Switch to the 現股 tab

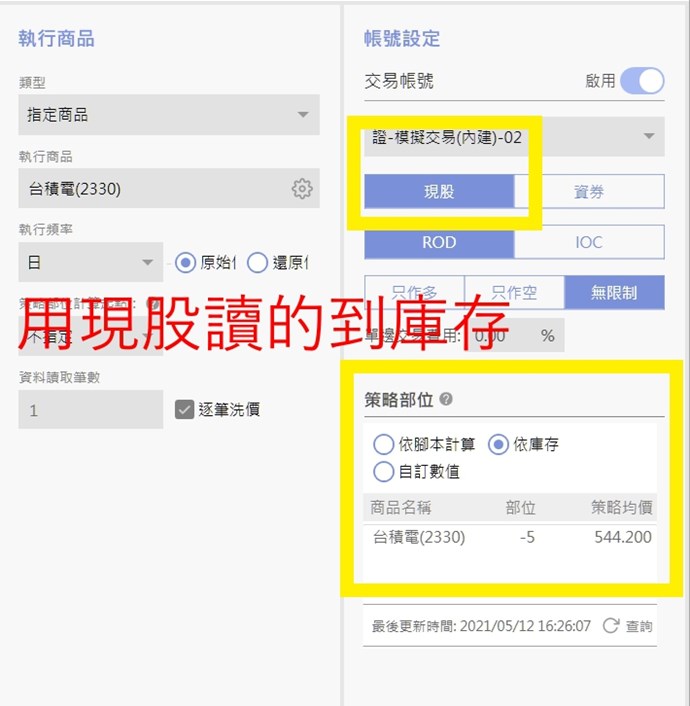point(439,191)
